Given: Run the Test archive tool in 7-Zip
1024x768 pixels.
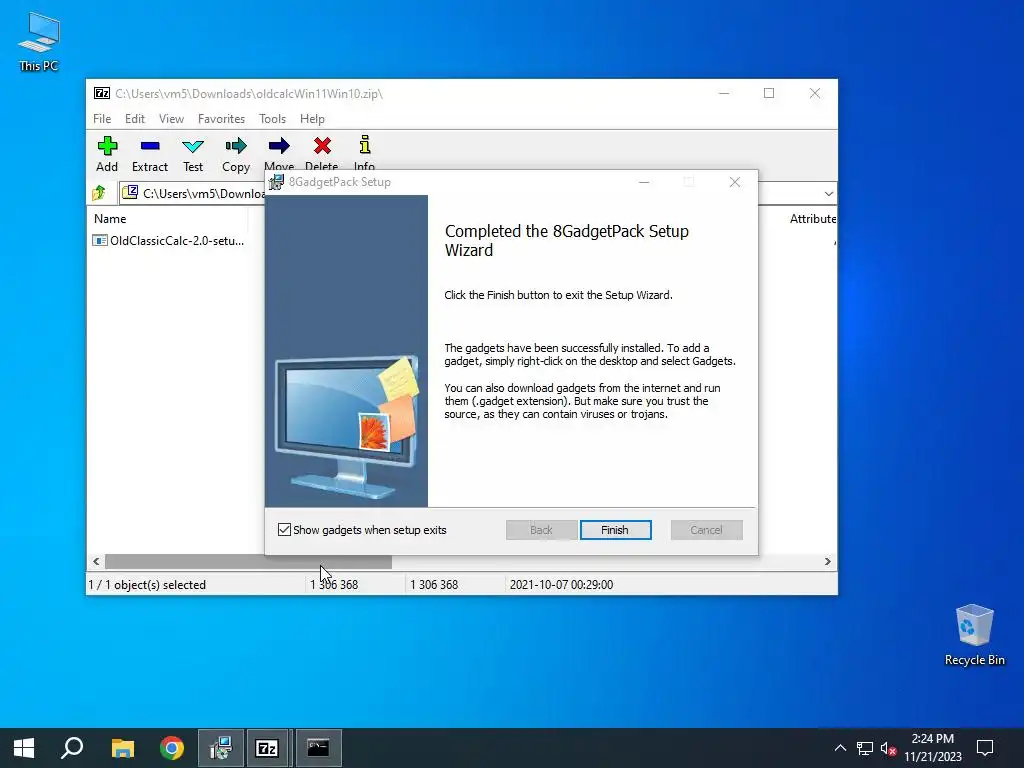Looking at the screenshot, I should point(193,146).
